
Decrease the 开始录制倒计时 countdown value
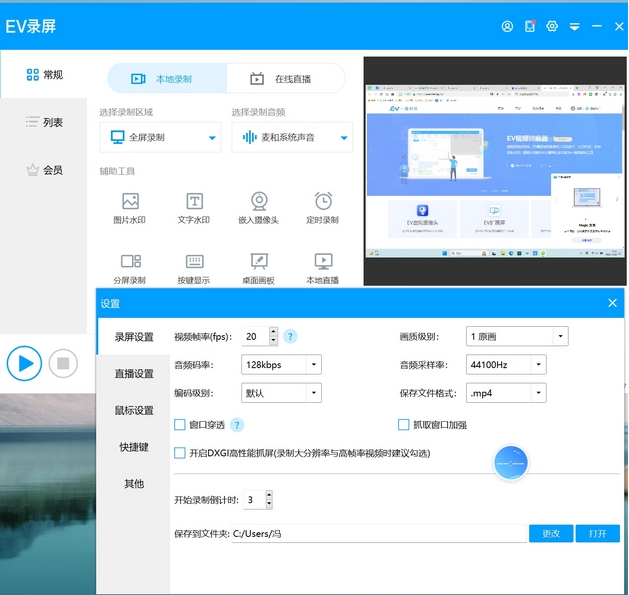[x=269, y=504]
